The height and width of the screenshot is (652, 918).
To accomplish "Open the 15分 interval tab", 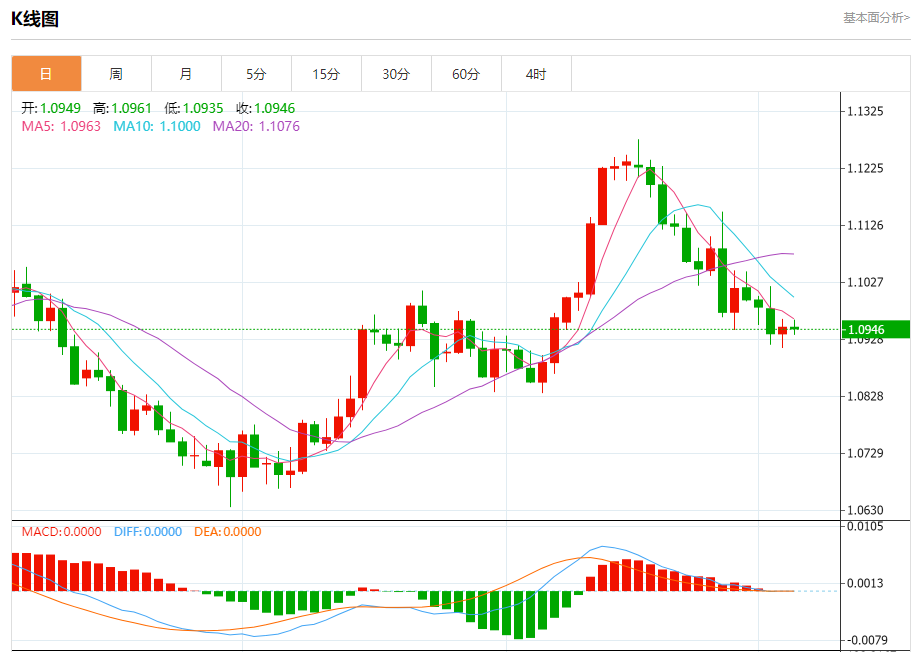I will (x=326, y=74).
